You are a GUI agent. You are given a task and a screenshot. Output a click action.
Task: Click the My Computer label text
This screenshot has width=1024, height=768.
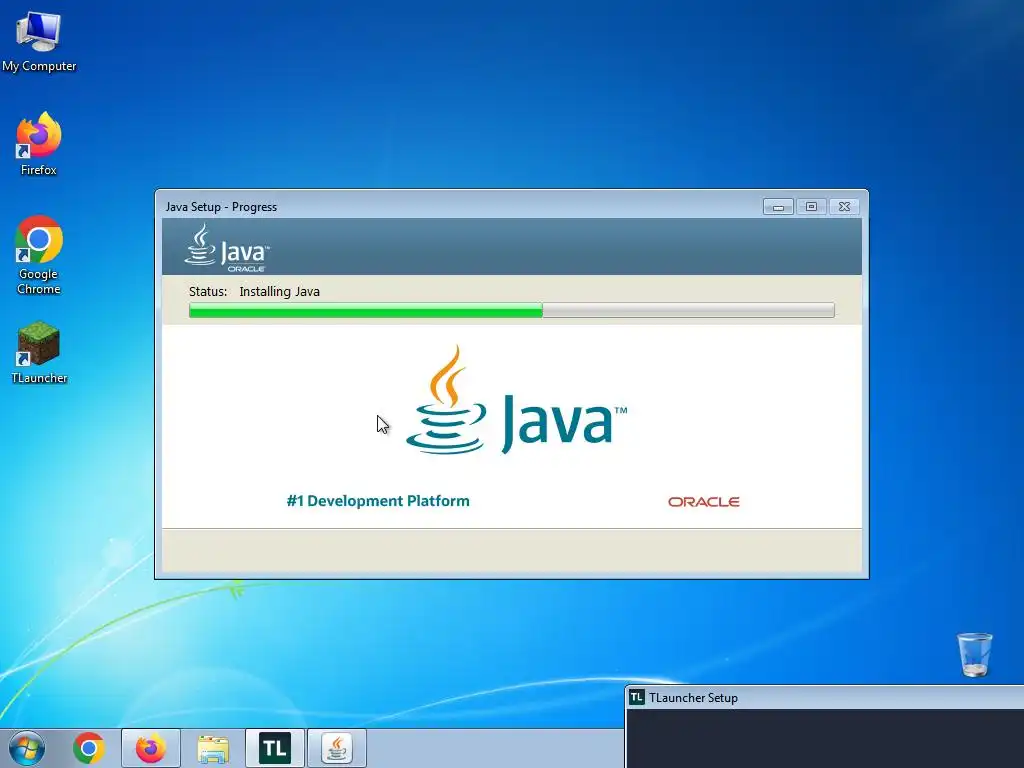[39, 66]
